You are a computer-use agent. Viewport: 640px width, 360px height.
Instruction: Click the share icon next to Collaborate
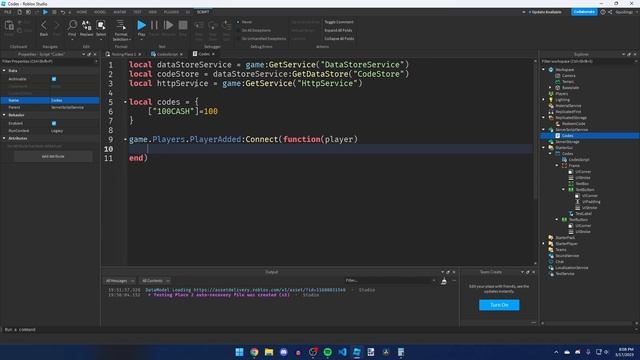(610, 12)
